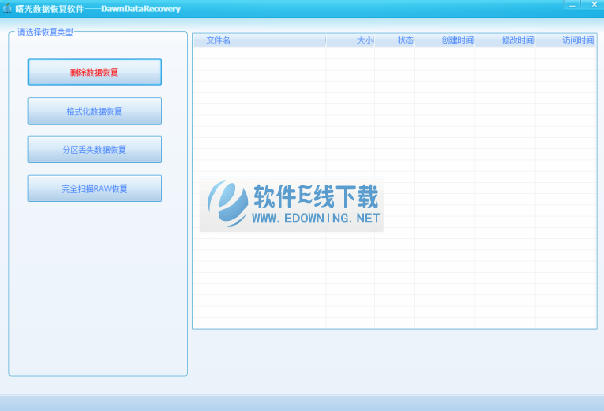Click the blue swirl logo in watermark
604x411 pixels.
227,205
